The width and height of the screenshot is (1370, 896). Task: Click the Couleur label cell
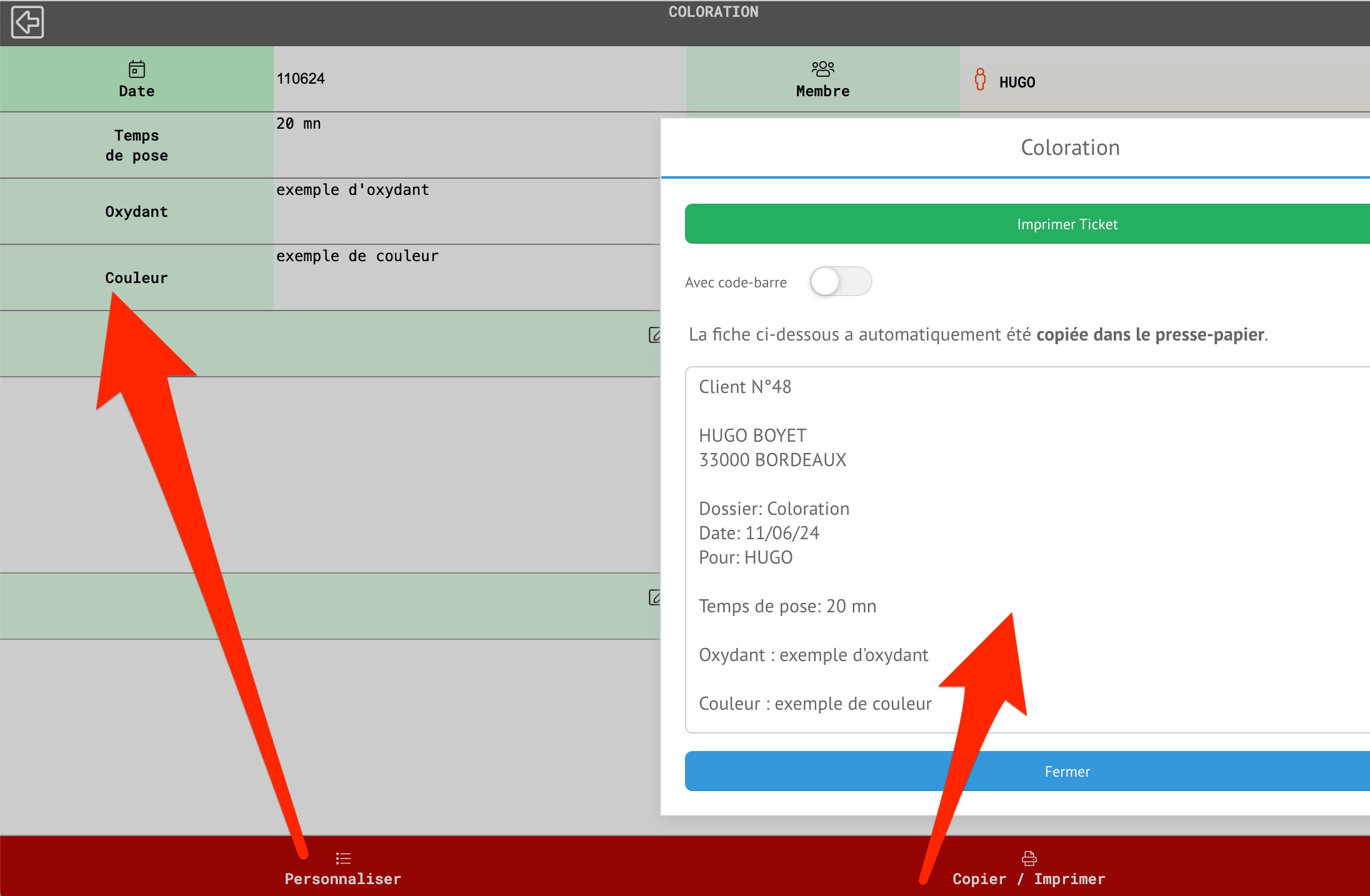136,277
